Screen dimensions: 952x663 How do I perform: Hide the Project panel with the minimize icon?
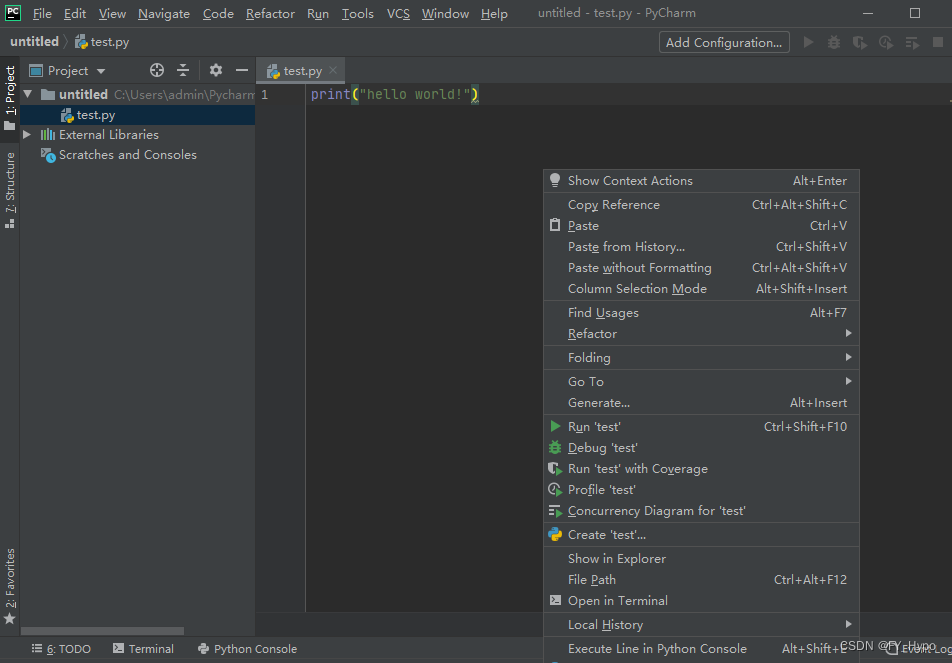click(241, 70)
